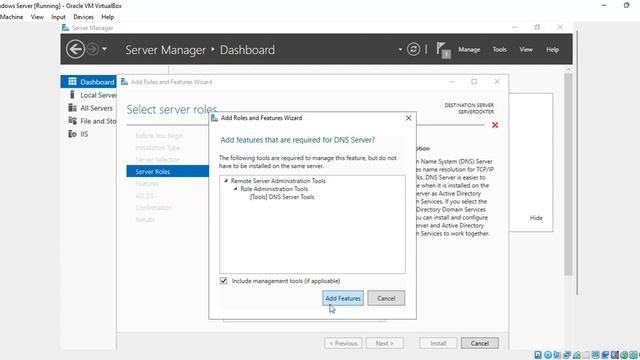Click the wizard's Install button

pos(438,343)
